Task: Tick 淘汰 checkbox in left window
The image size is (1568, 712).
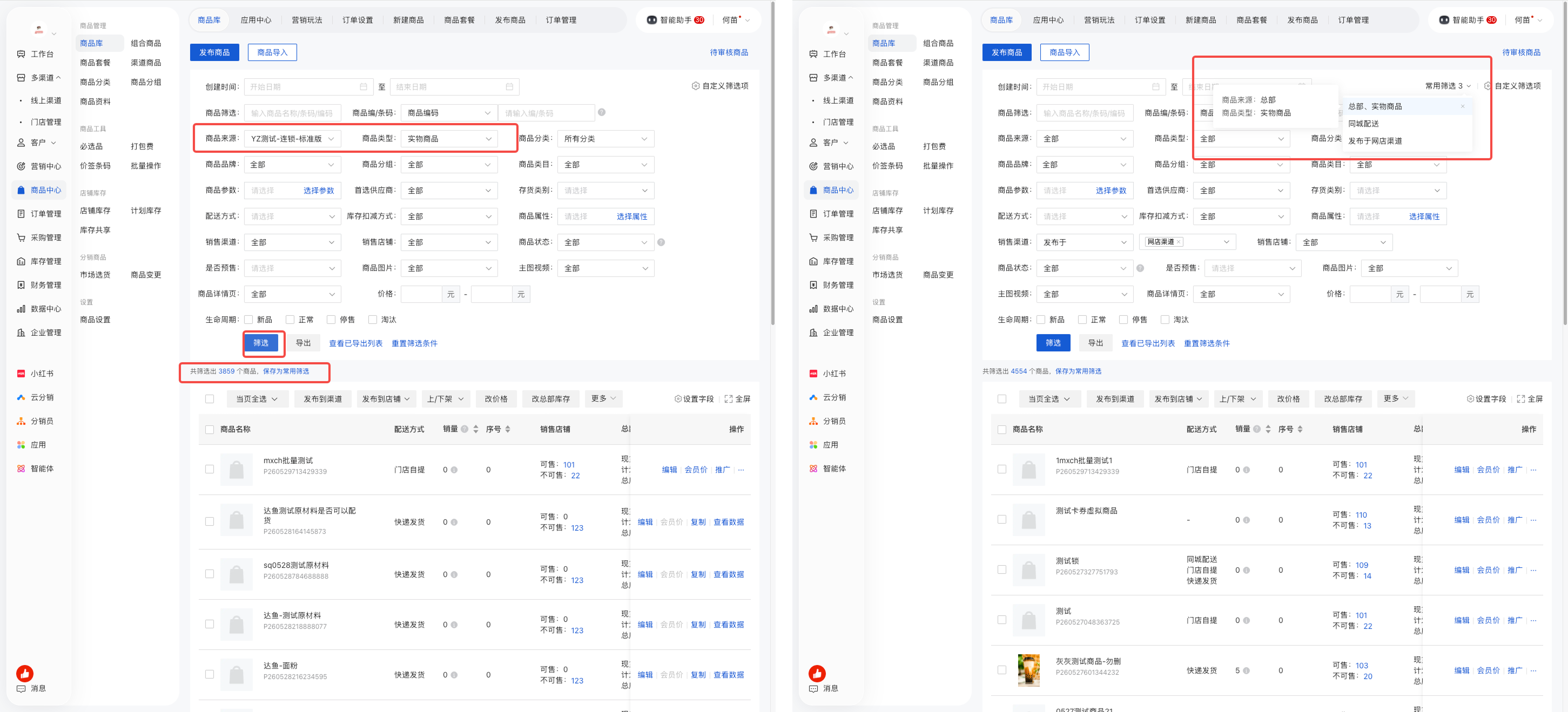Action: pyautogui.click(x=373, y=320)
